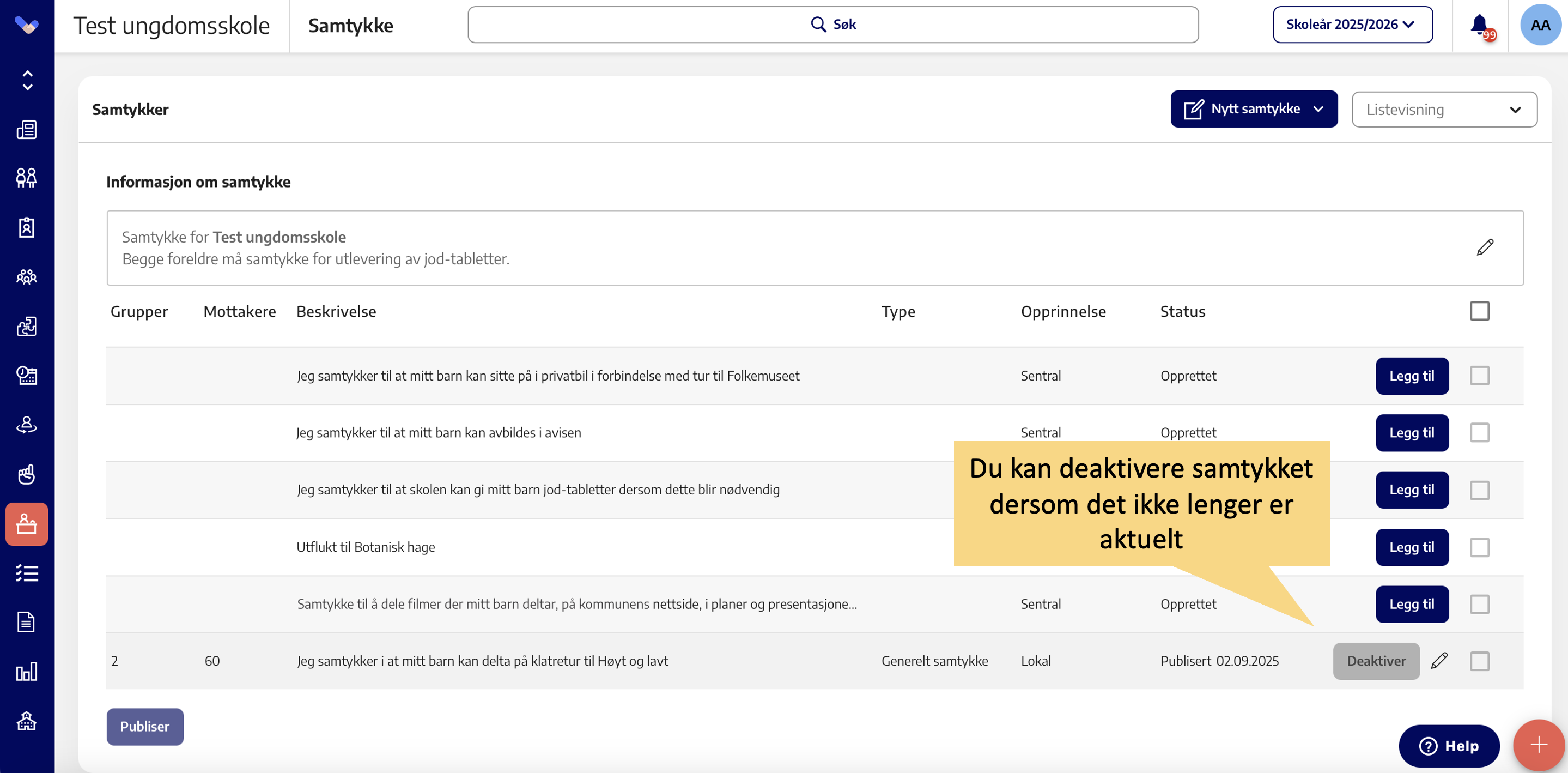Open the two-persons icon in the sidebar

point(27,178)
